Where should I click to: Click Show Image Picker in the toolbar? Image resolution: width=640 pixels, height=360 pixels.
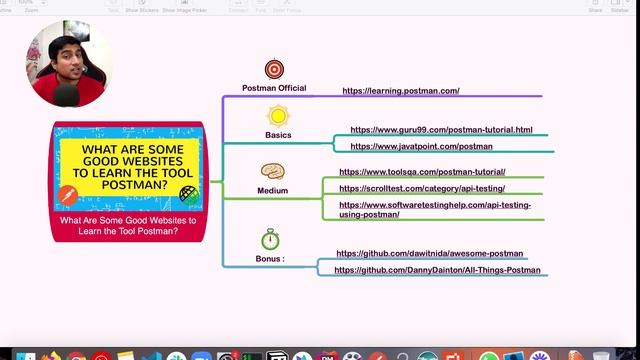coord(184,7)
